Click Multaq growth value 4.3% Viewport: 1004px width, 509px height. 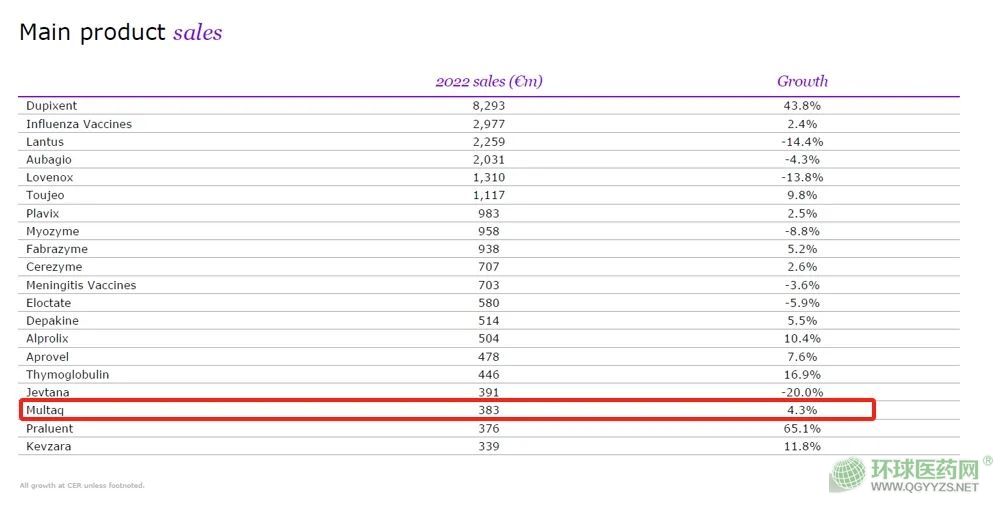(x=801, y=410)
